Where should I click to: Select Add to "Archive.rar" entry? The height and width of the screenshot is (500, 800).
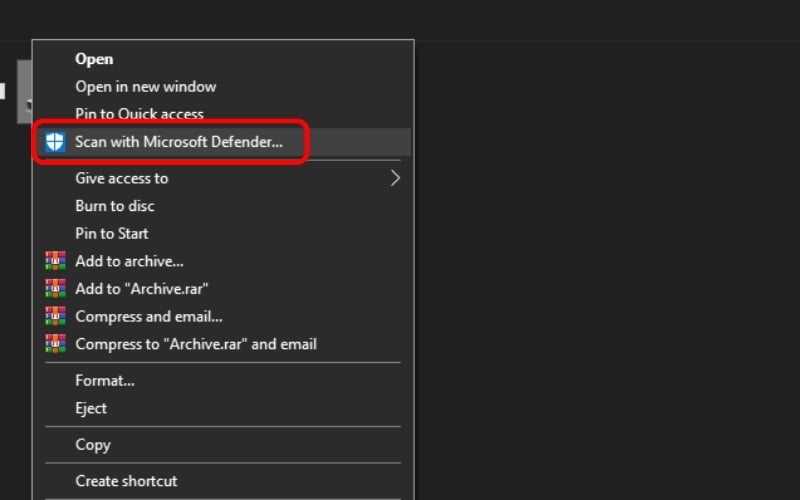[223, 288]
